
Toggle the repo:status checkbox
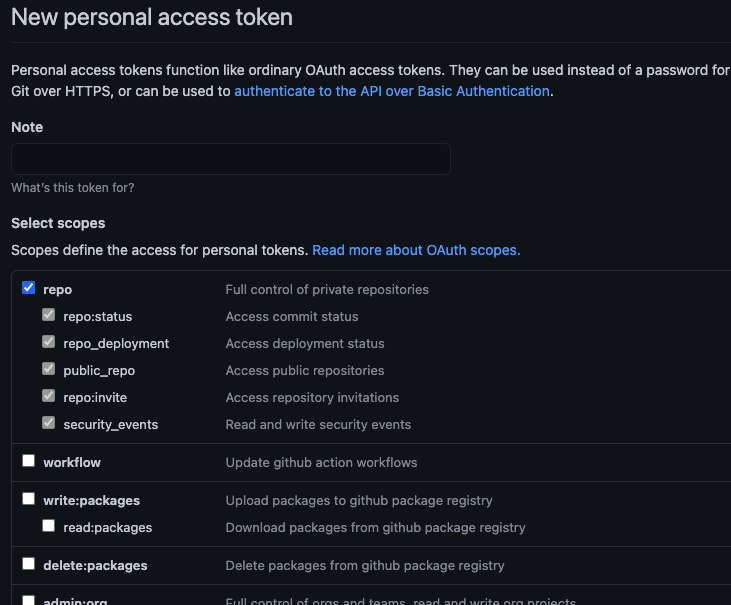[x=48, y=315]
